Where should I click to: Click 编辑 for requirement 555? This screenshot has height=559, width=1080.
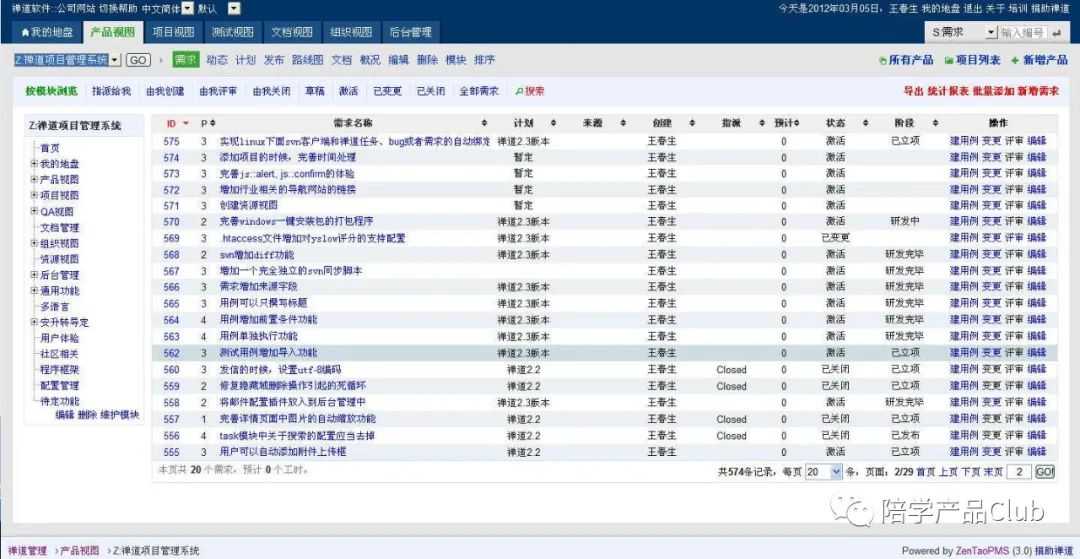click(1036, 452)
